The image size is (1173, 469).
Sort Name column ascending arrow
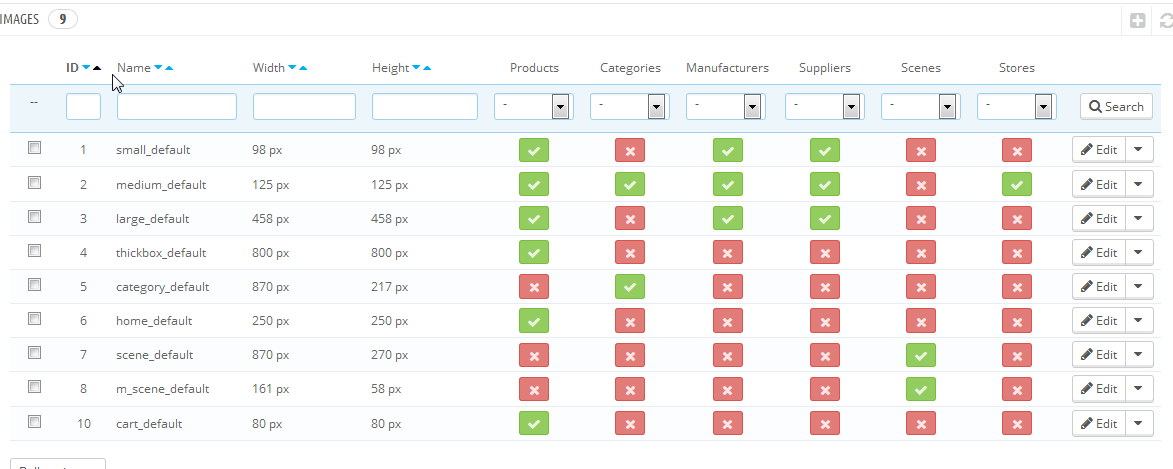pos(169,68)
